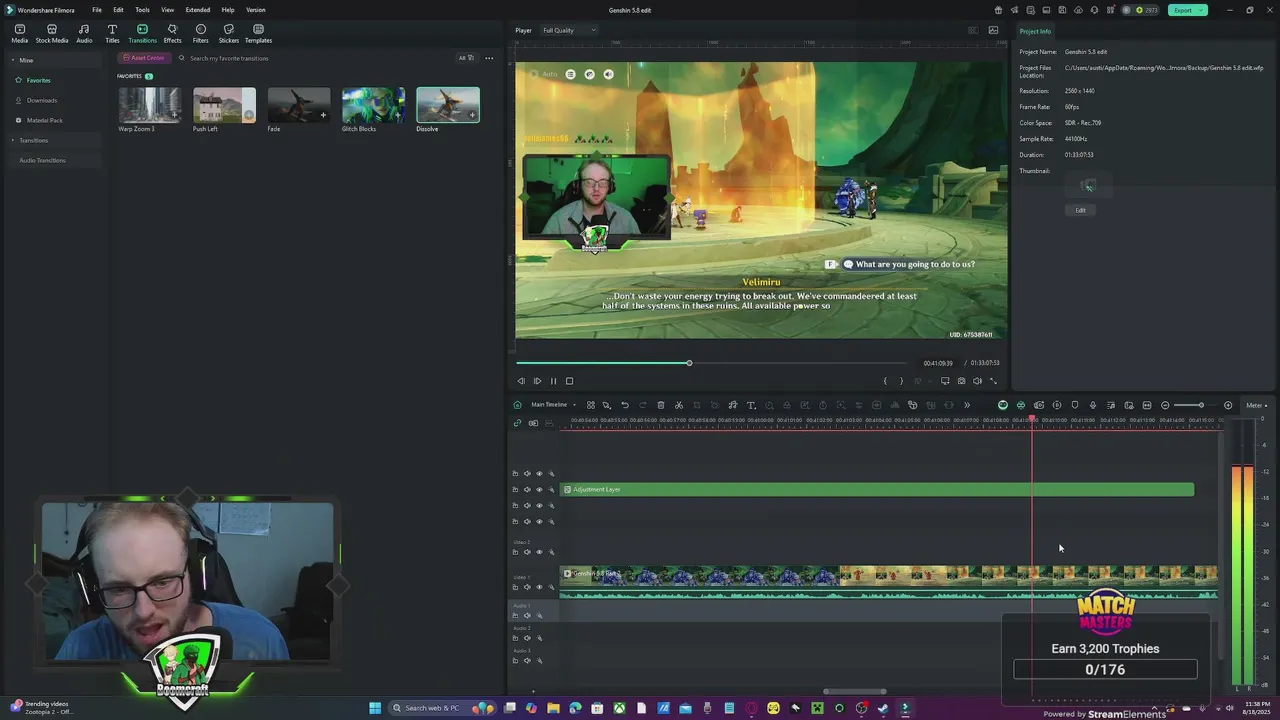The width and height of the screenshot is (1280, 720).
Task: Open the Titles panel
Action: pos(112,33)
